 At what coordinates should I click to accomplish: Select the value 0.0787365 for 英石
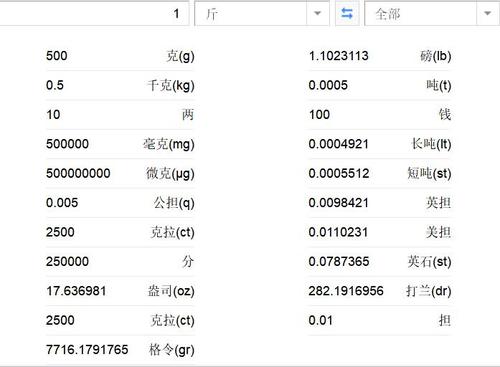pos(339,261)
